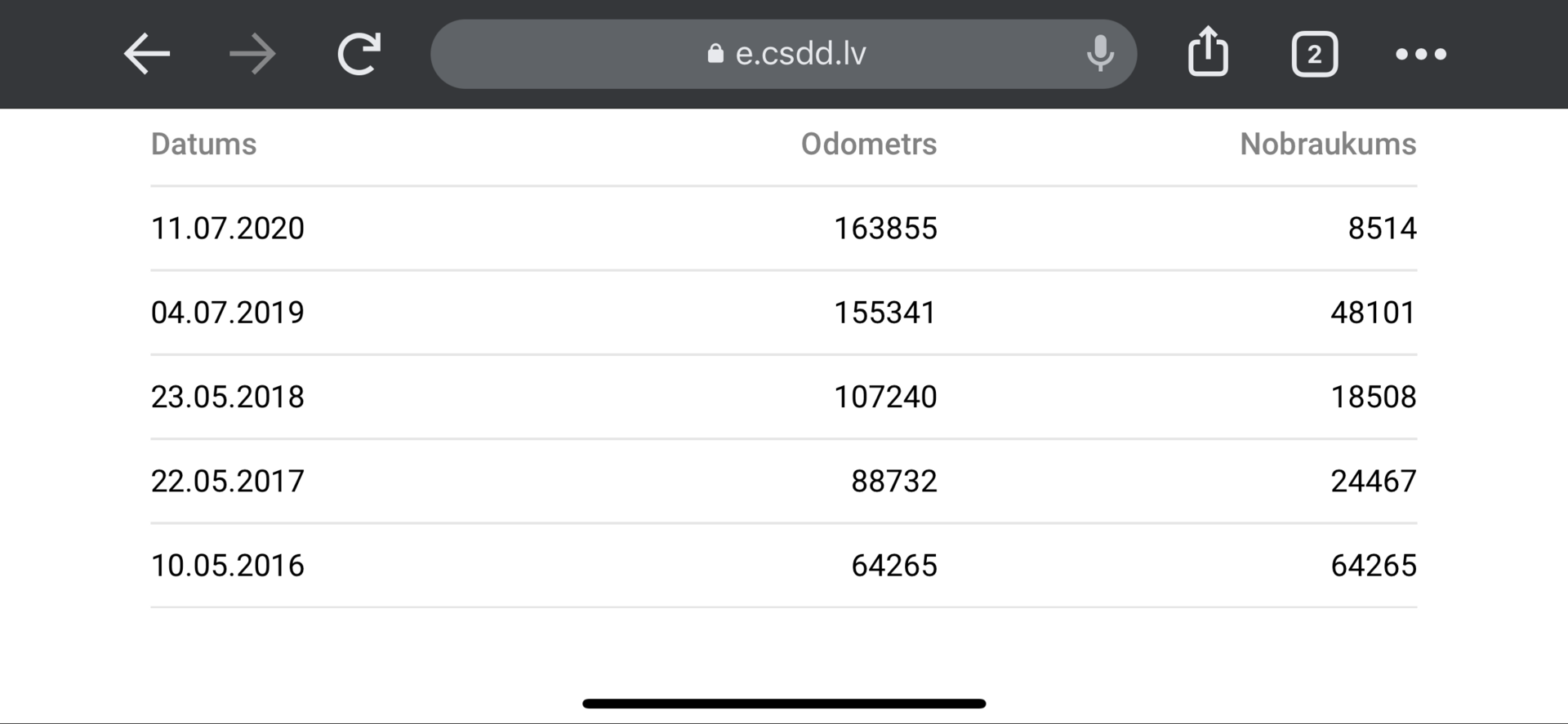Select the 23.05.2018 date entry
Screen dimensions: 1568x724
[x=228, y=397]
